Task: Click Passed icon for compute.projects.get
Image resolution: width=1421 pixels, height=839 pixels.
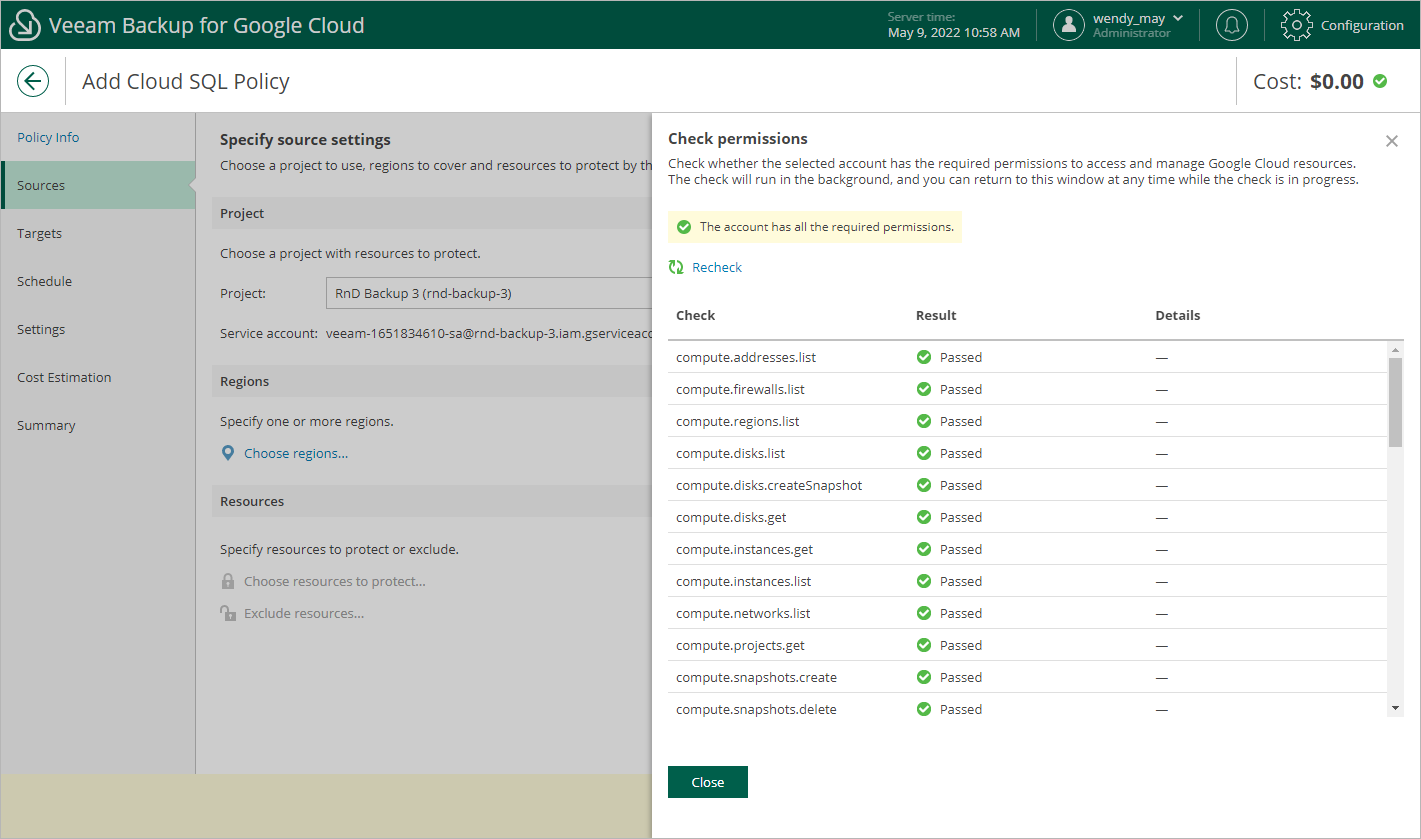Action: point(924,645)
